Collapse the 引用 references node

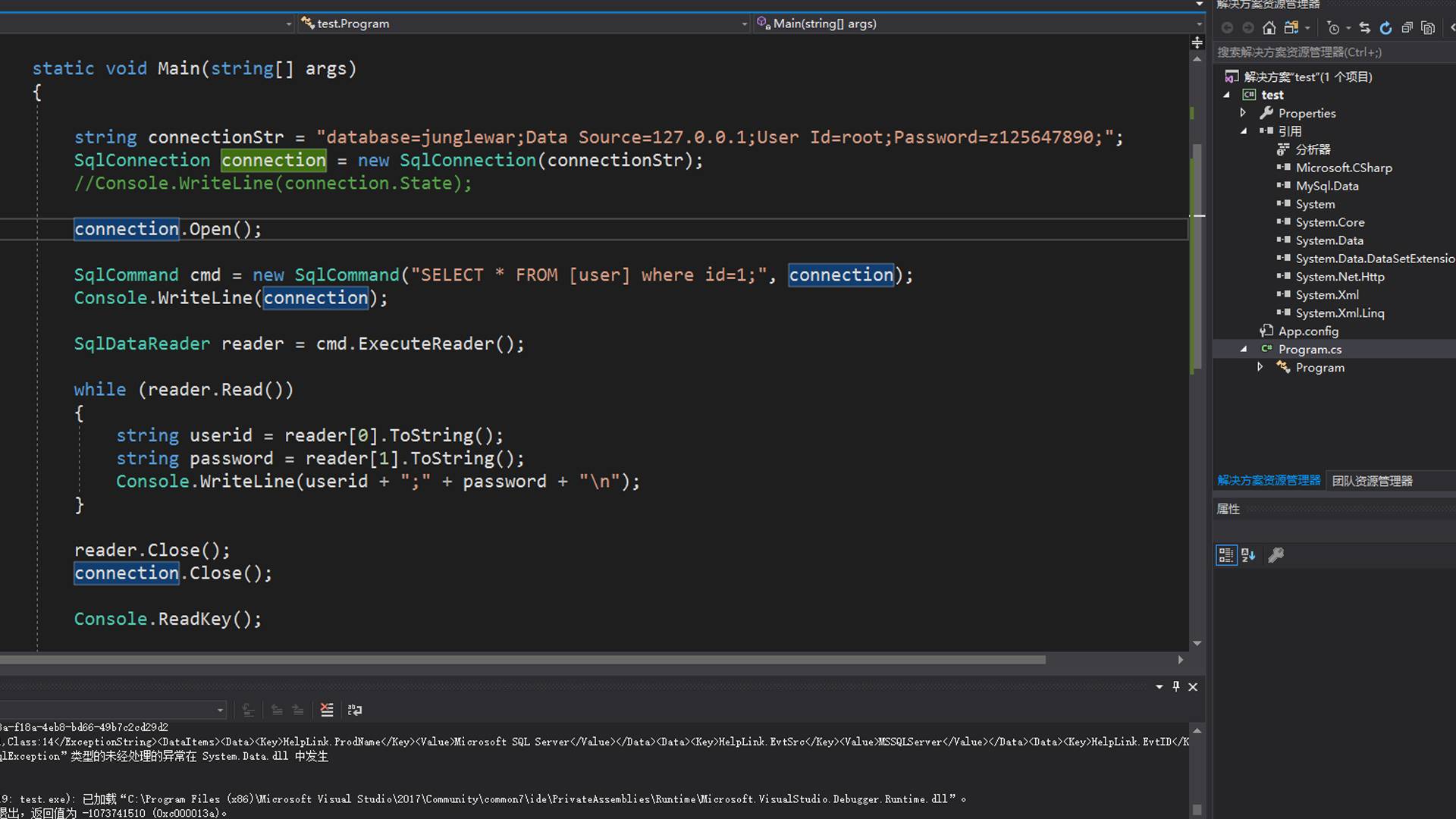point(1244,131)
